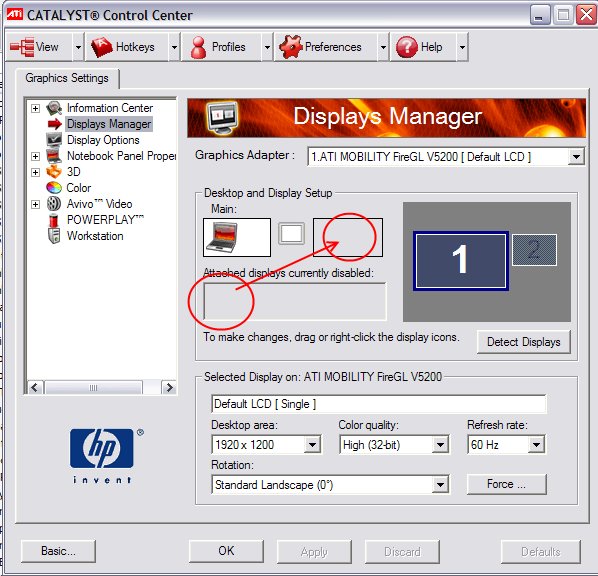Click the Force button
The height and width of the screenshot is (576, 598).
click(x=506, y=484)
